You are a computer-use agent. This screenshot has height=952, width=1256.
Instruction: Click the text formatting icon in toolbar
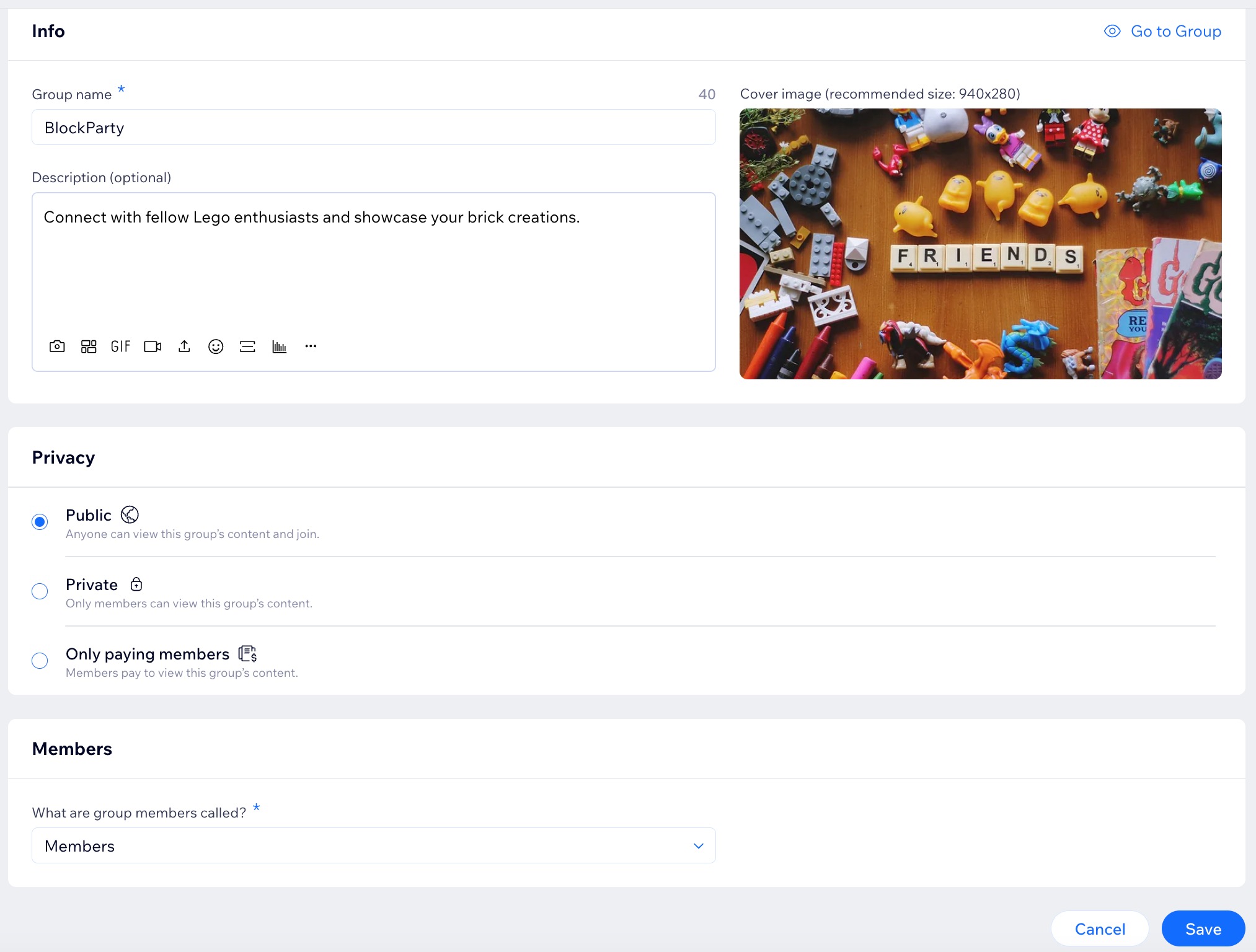[x=247, y=346]
